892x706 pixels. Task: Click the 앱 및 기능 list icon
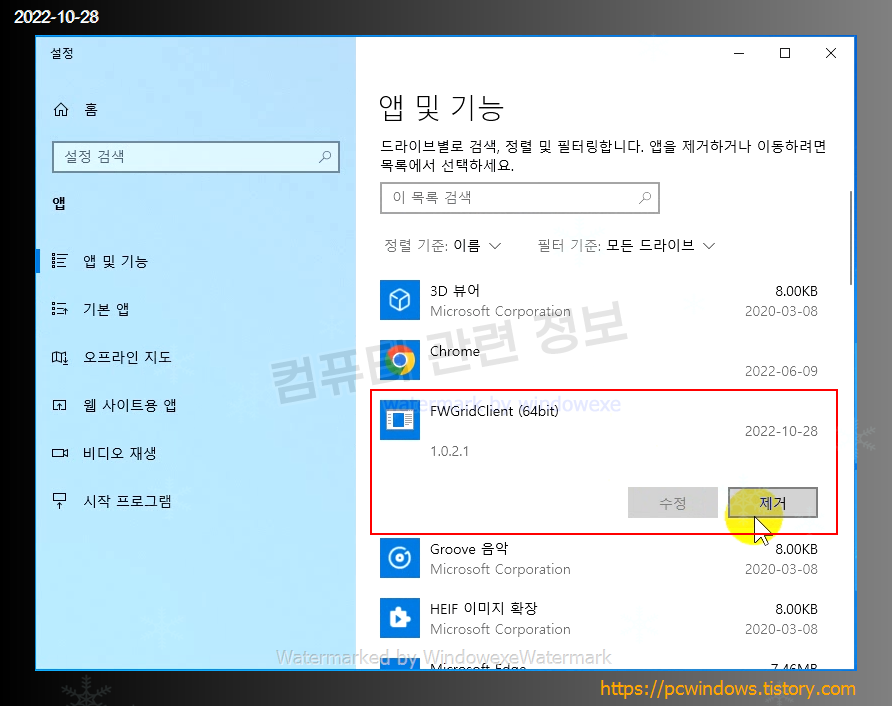[x=60, y=261]
